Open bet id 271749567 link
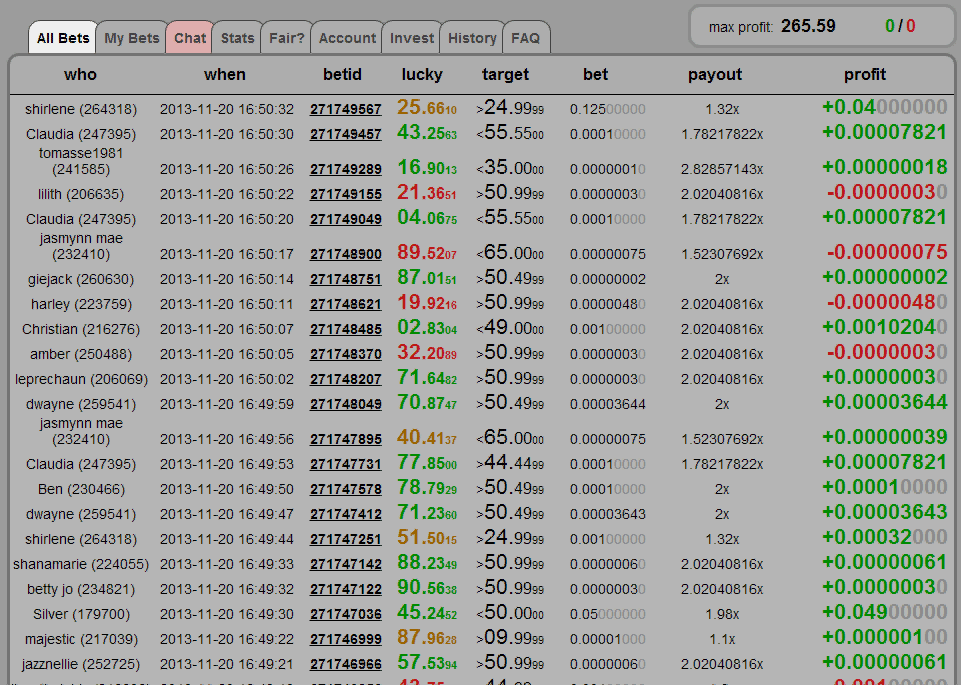This screenshot has width=961, height=685. (x=346, y=109)
